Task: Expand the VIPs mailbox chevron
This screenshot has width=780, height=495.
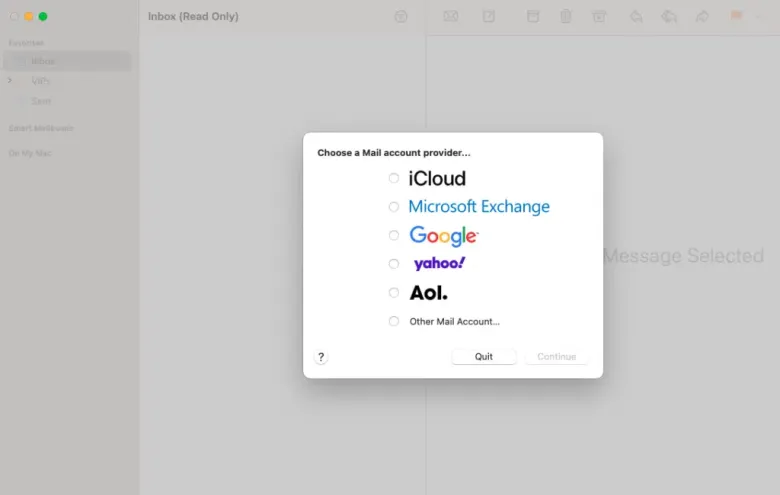Action: tap(10, 80)
